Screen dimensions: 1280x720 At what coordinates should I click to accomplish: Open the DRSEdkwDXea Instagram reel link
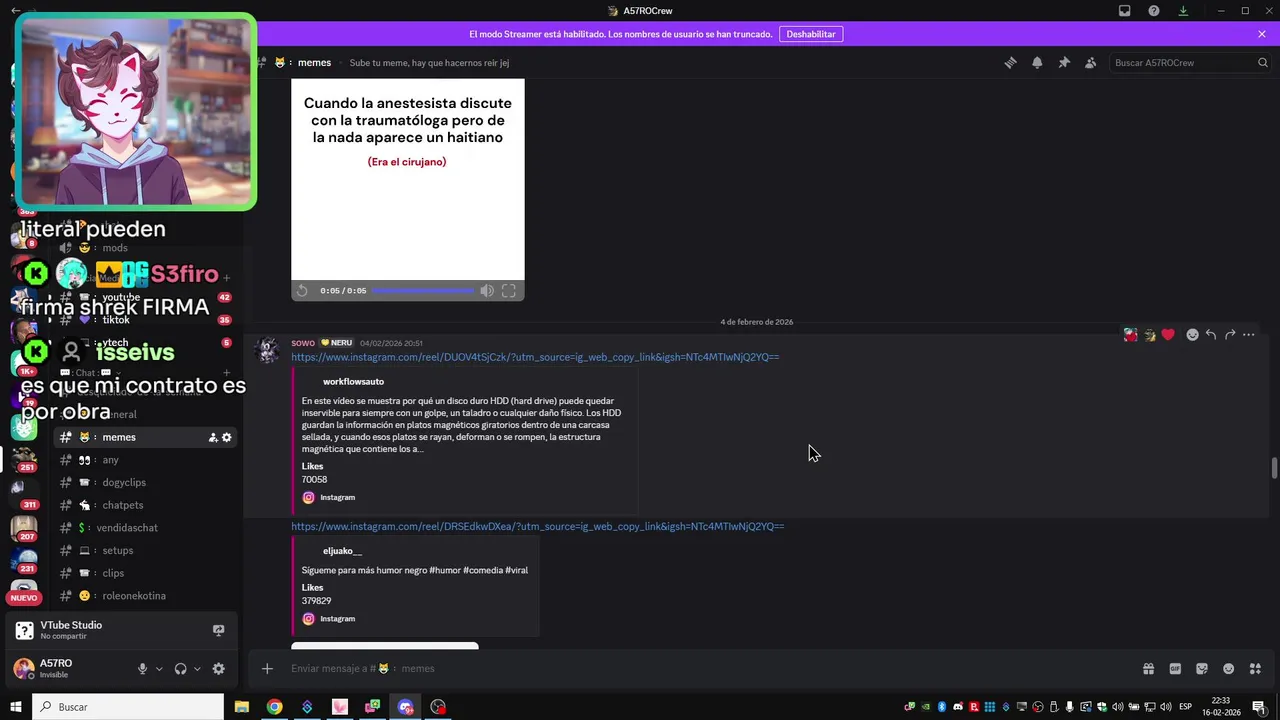538,526
